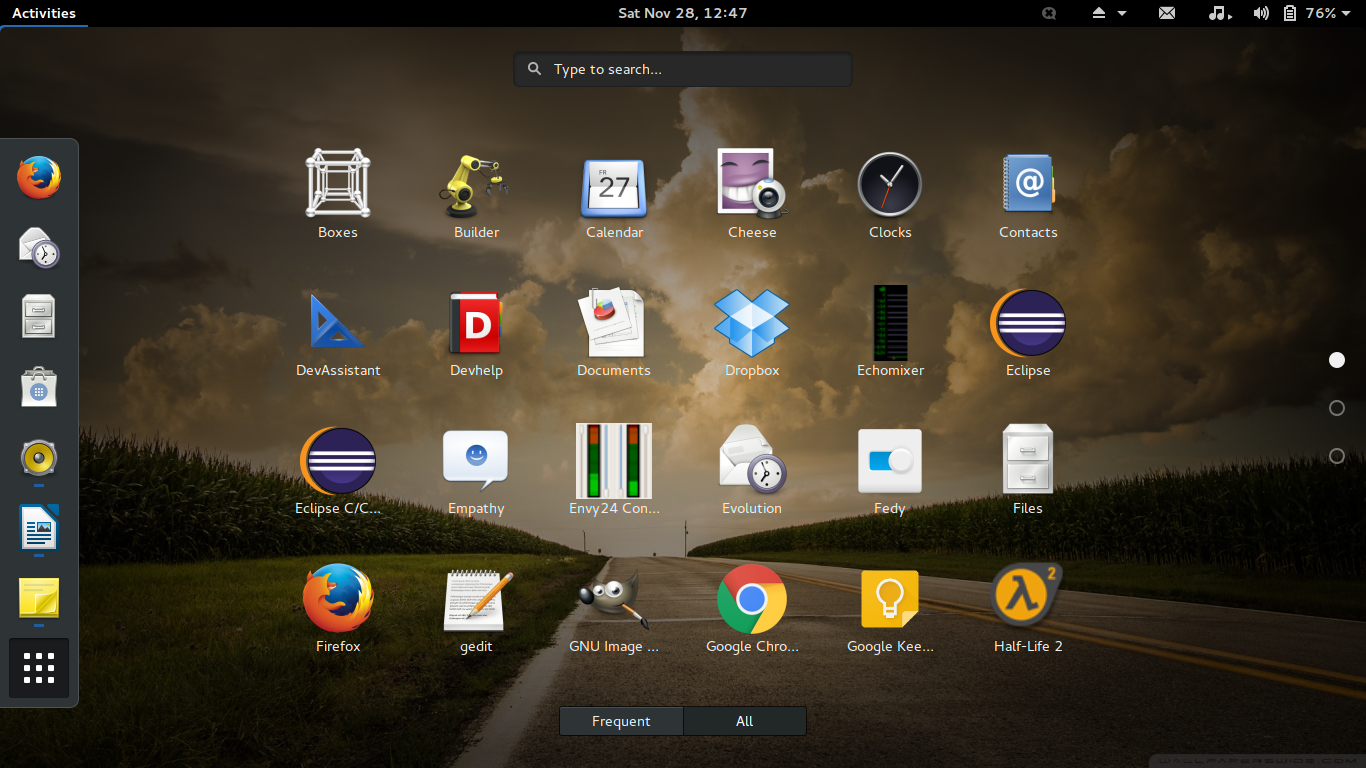Go to the third app page indicator

click(x=1337, y=456)
